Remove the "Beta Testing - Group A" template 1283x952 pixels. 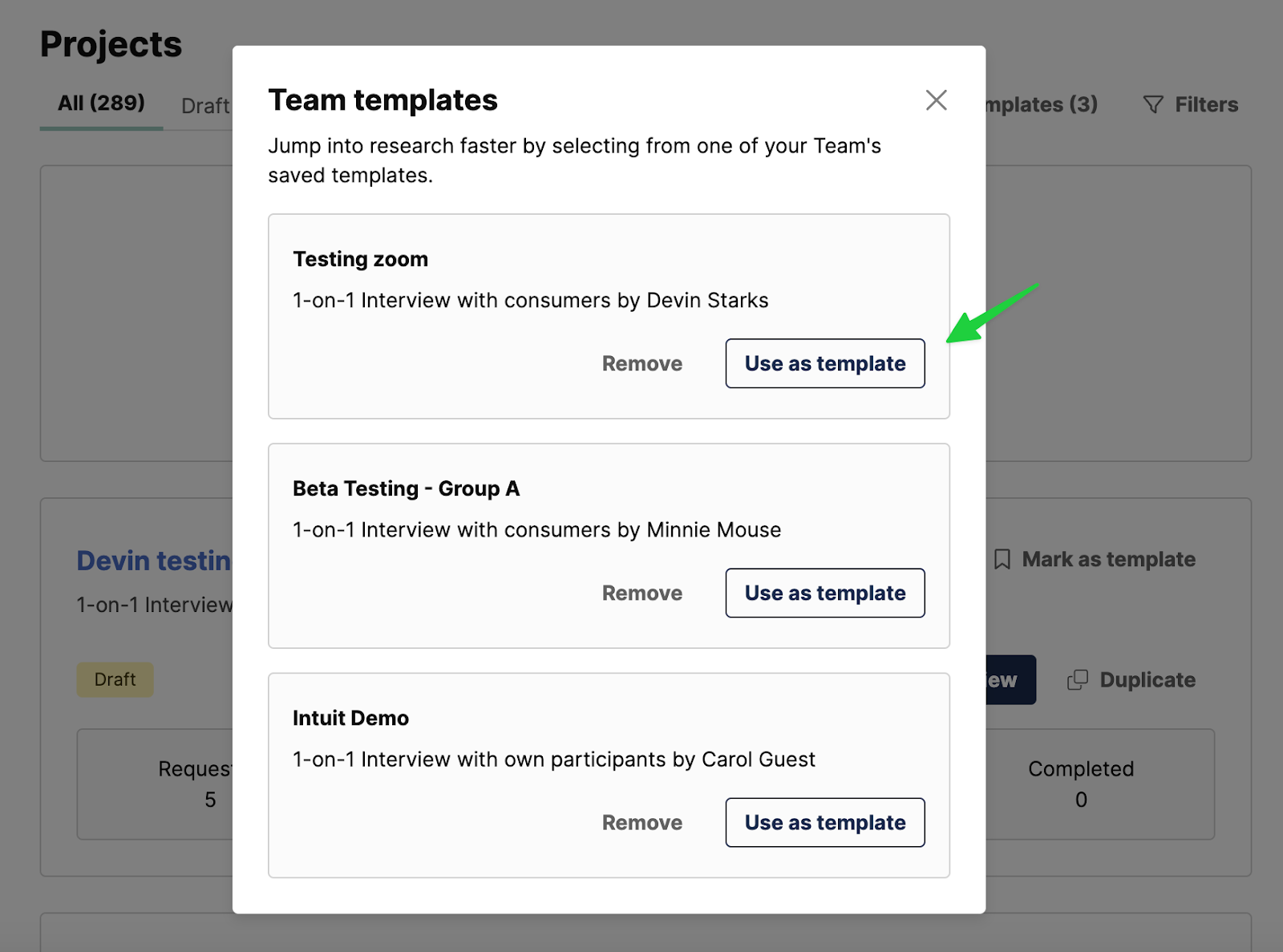641,593
